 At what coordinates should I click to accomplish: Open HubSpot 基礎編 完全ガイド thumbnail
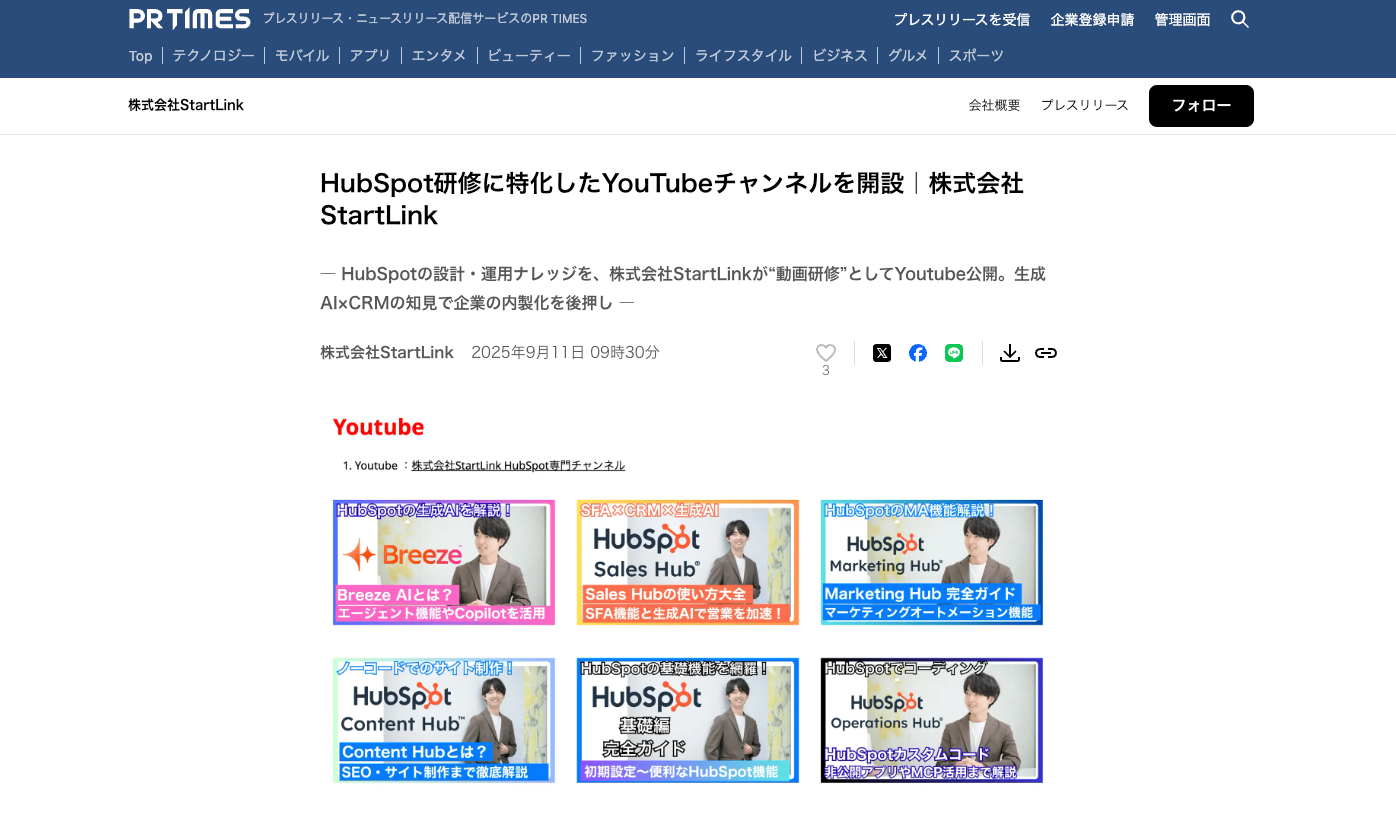click(688, 720)
